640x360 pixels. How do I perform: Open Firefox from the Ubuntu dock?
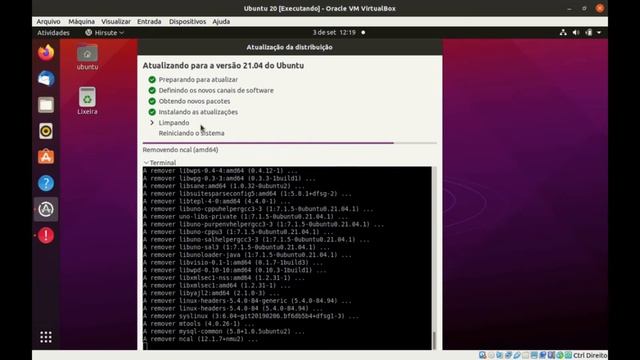46,53
